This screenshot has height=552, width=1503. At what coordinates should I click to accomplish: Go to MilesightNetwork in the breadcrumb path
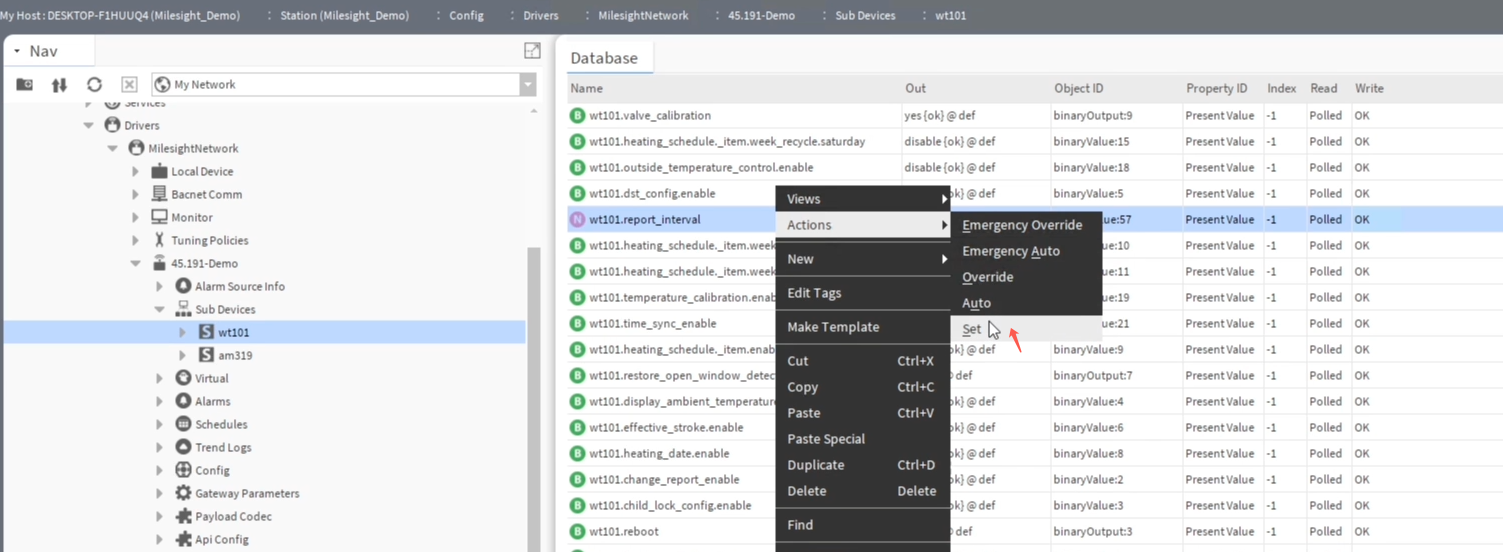tap(643, 16)
